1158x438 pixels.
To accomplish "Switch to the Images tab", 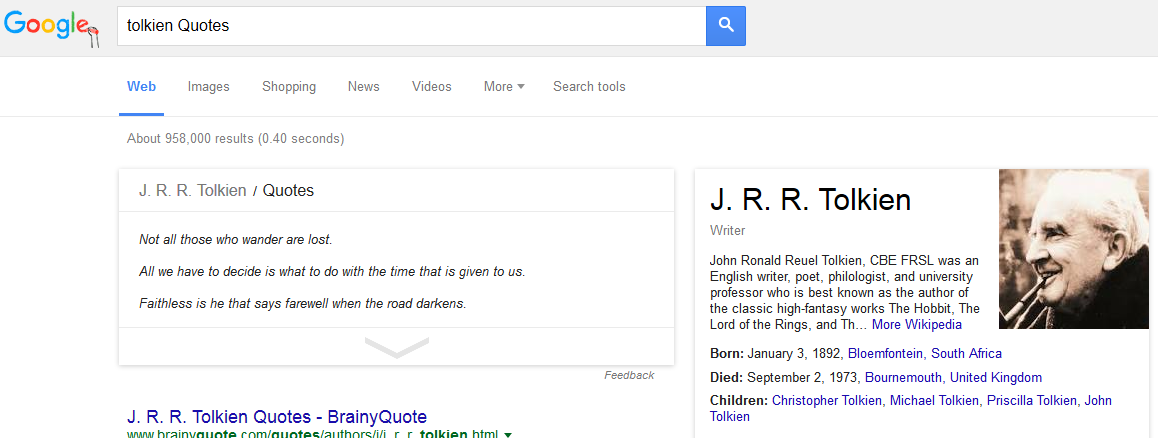I will tap(208, 87).
